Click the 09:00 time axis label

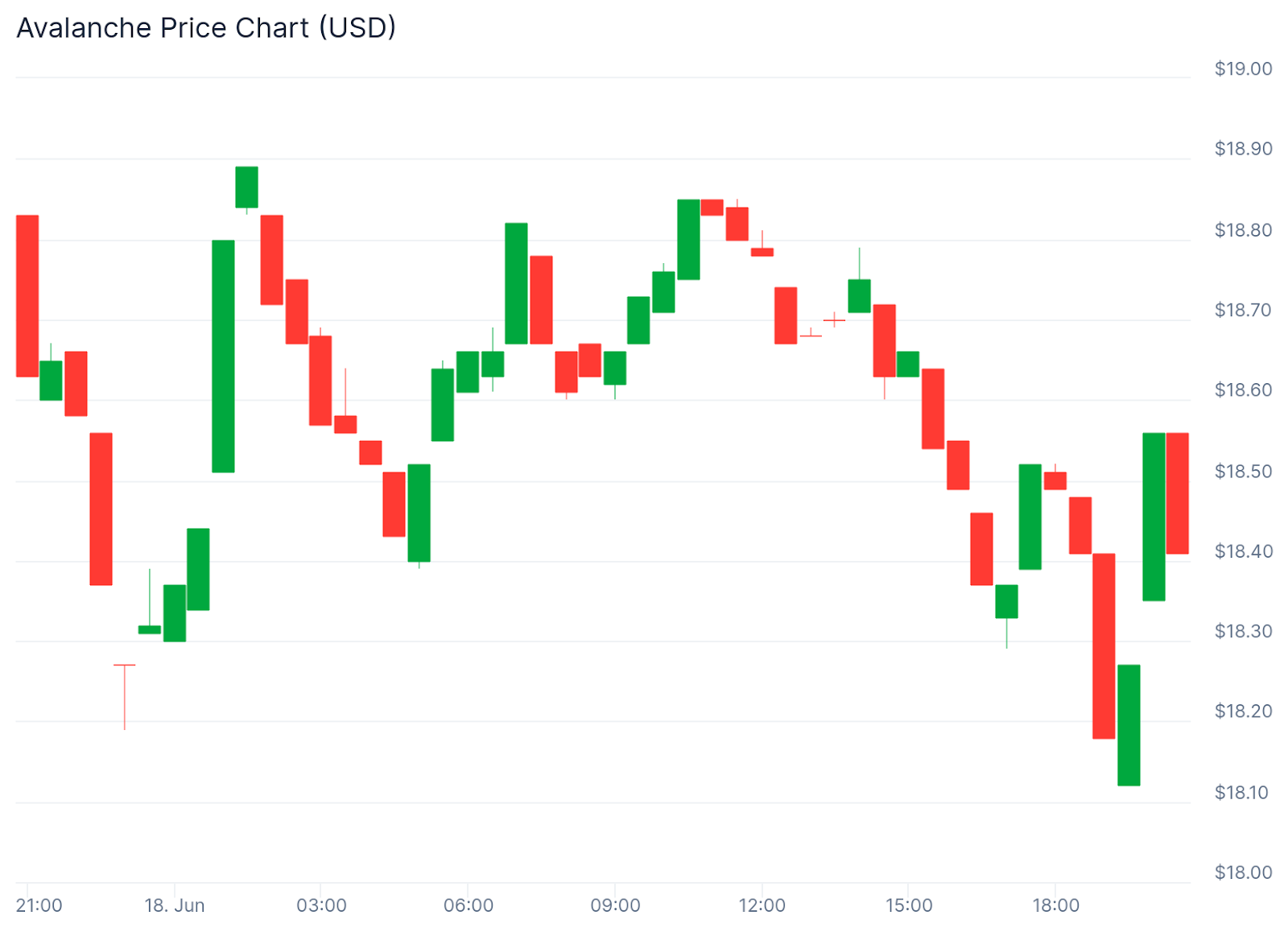pyautogui.click(x=615, y=905)
